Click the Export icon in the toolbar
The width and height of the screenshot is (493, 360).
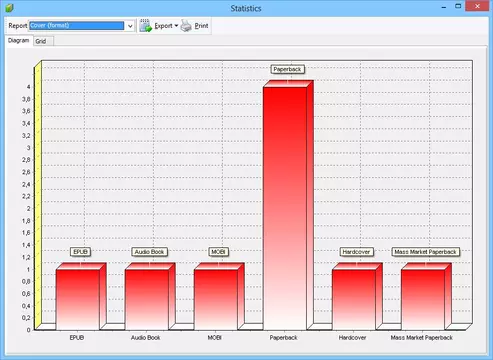pos(146,26)
